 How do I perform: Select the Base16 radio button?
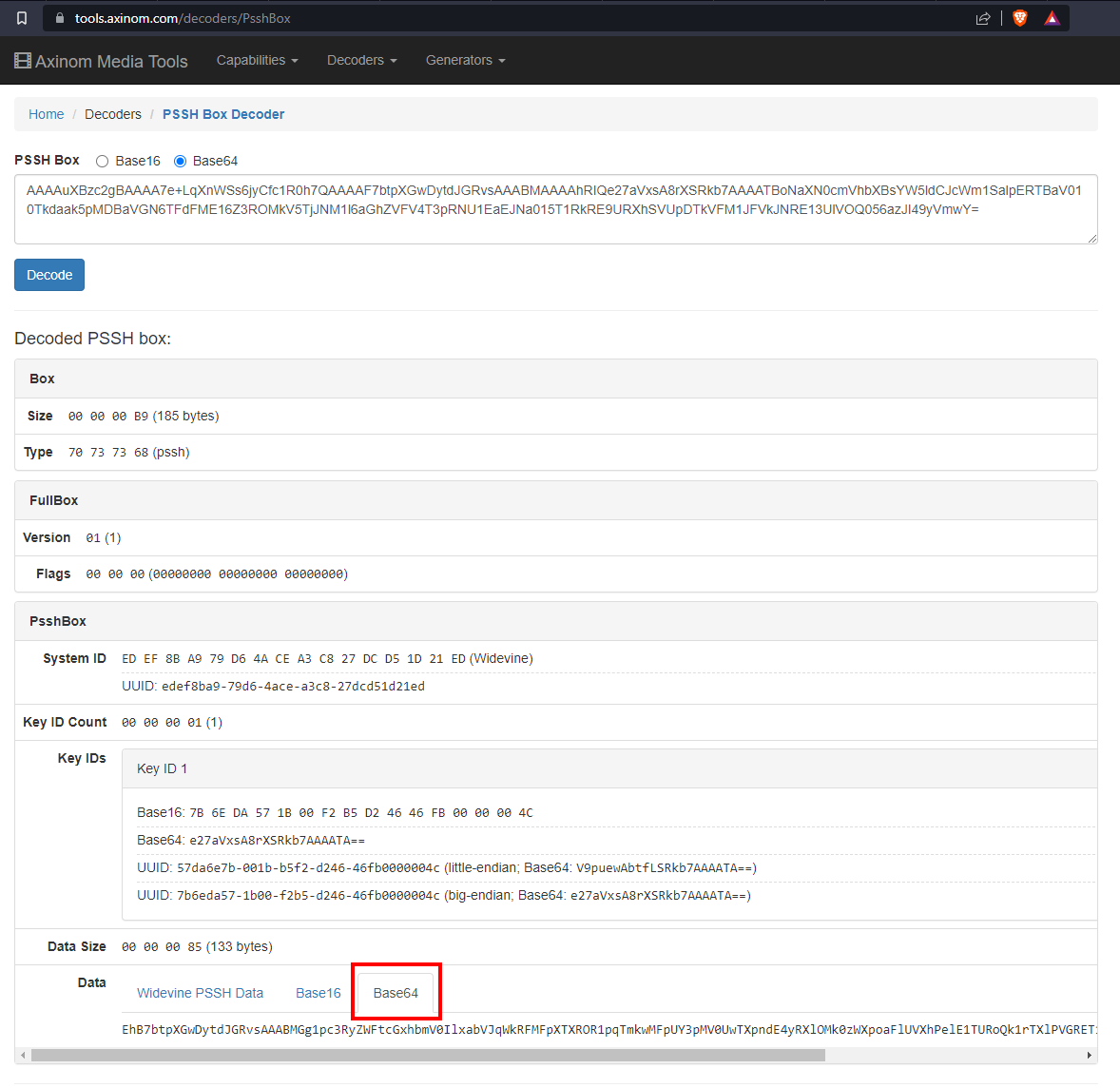click(x=102, y=162)
